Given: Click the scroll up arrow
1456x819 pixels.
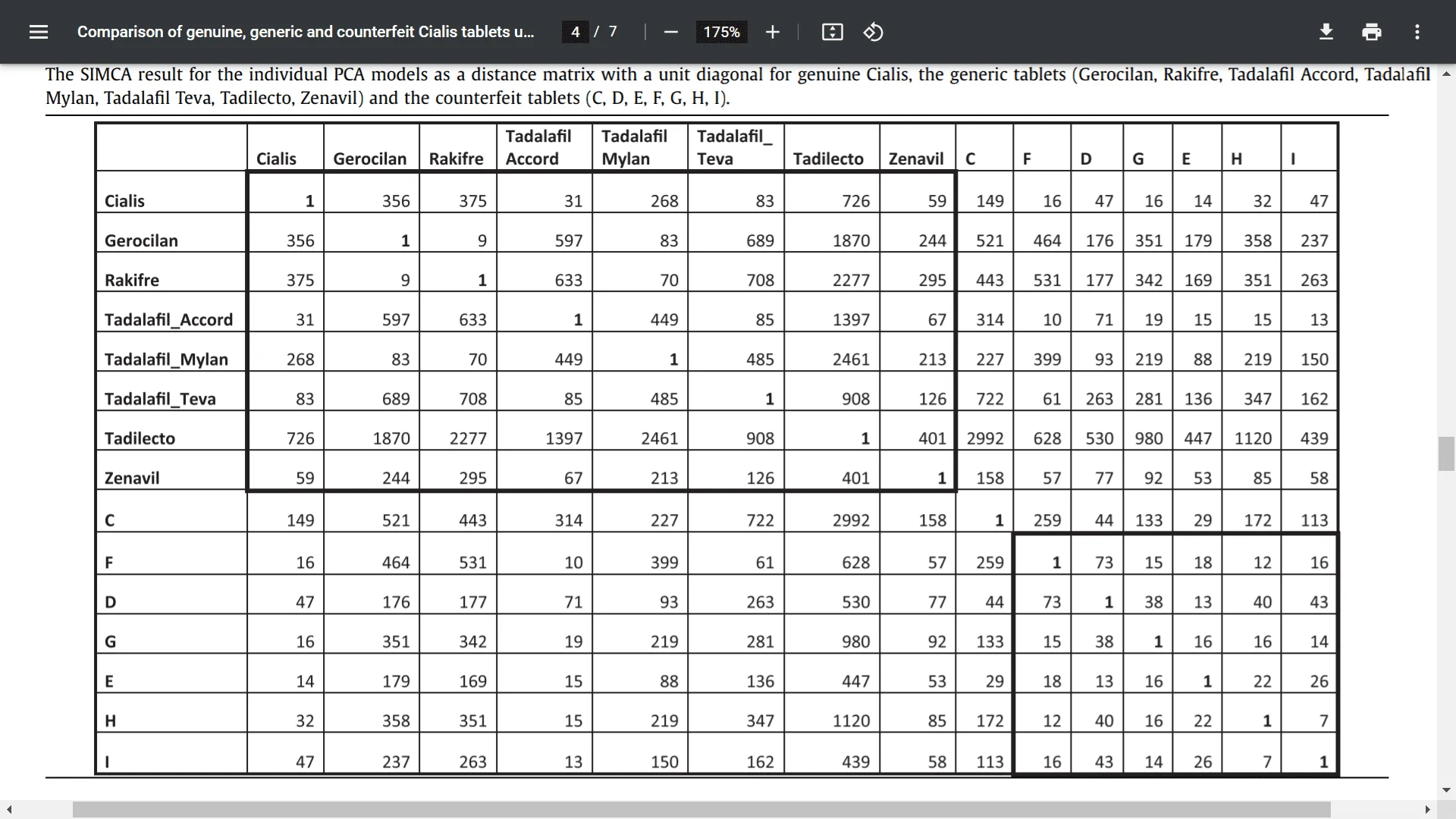Looking at the screenshot, I should 1446,74.
